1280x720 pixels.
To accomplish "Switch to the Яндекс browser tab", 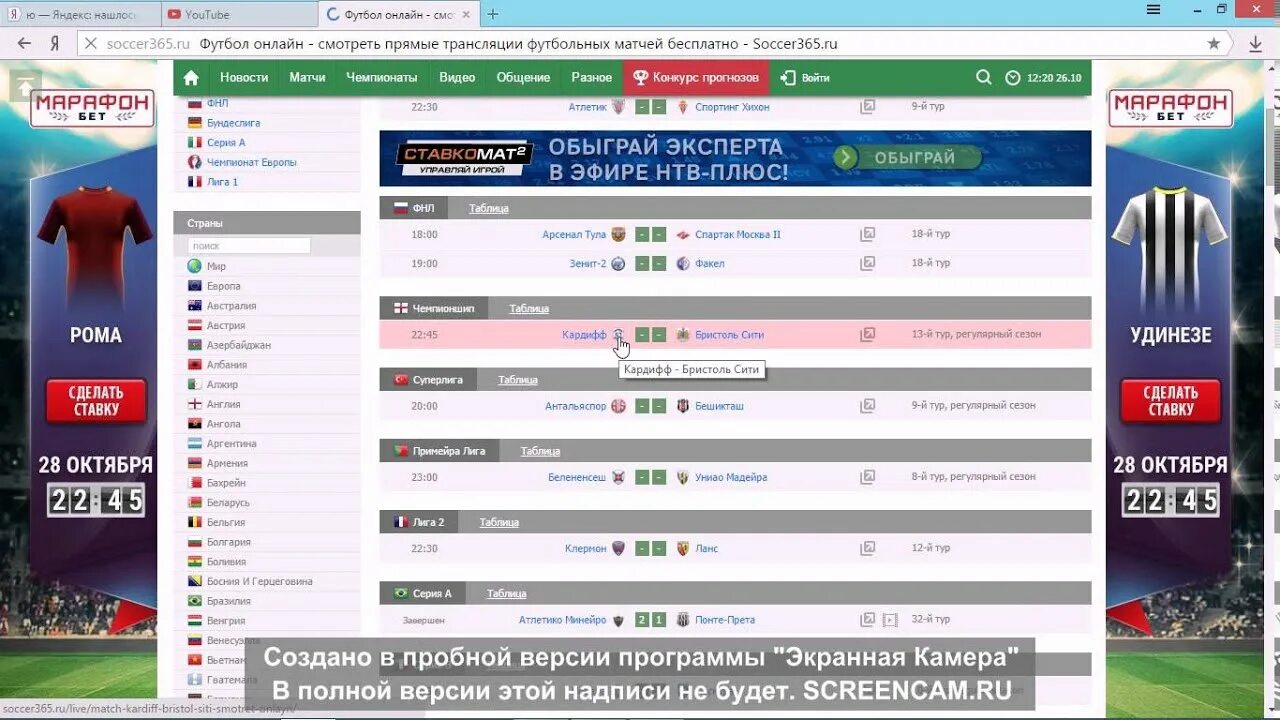I will click(81, 14).
